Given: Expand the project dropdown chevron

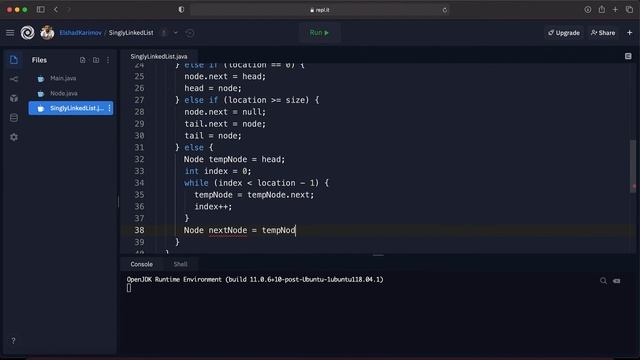Looking at the screenshot, I should click(x=176, y=33).
